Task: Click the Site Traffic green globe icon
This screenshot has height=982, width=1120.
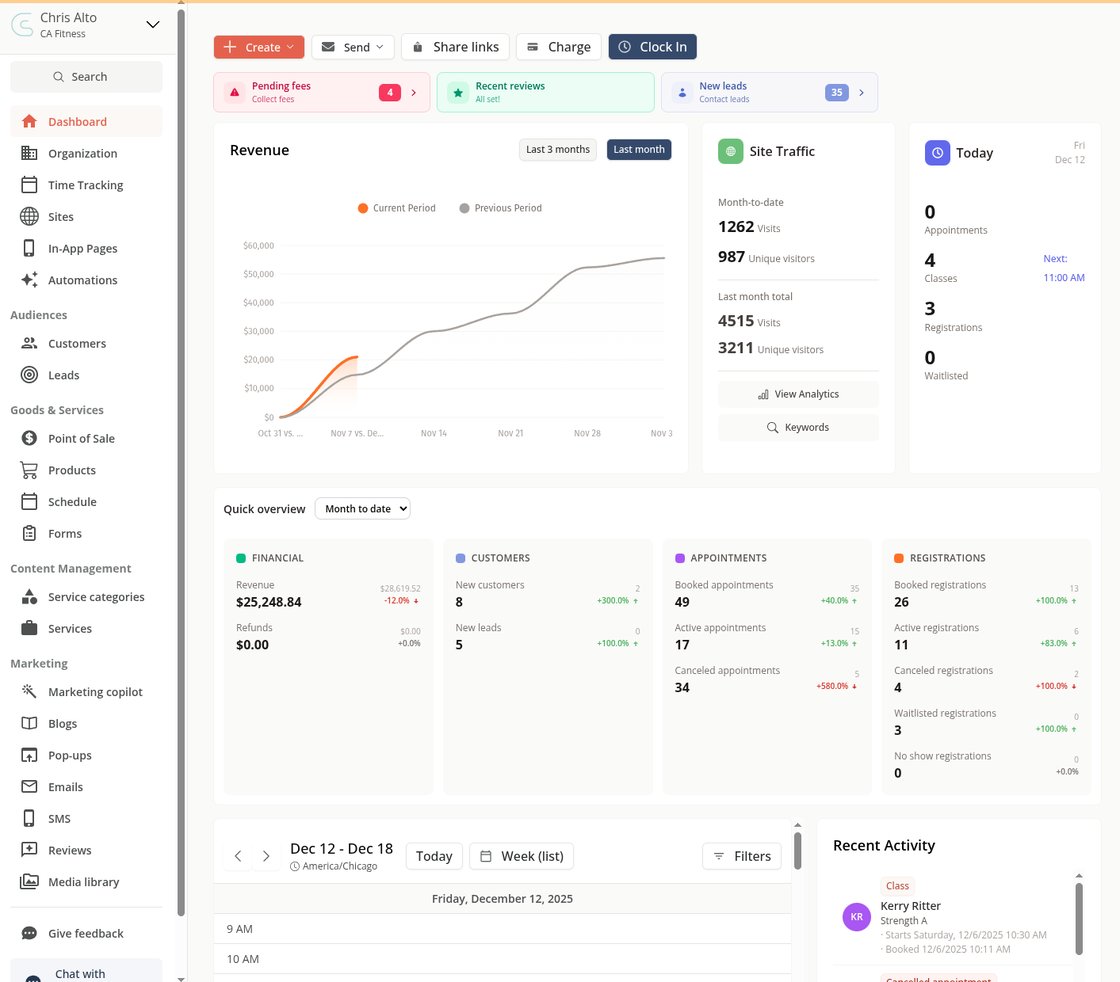Action: click(730, 151)
